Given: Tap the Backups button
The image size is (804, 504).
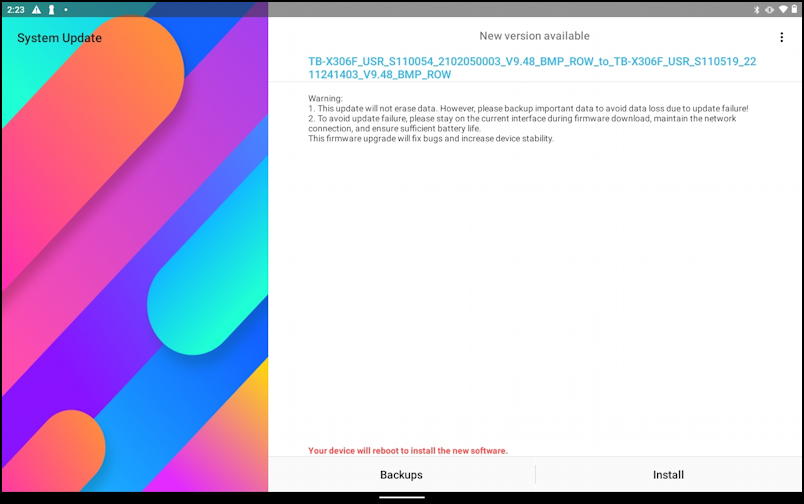Looking at the screenshot, I should click(401, 475).
